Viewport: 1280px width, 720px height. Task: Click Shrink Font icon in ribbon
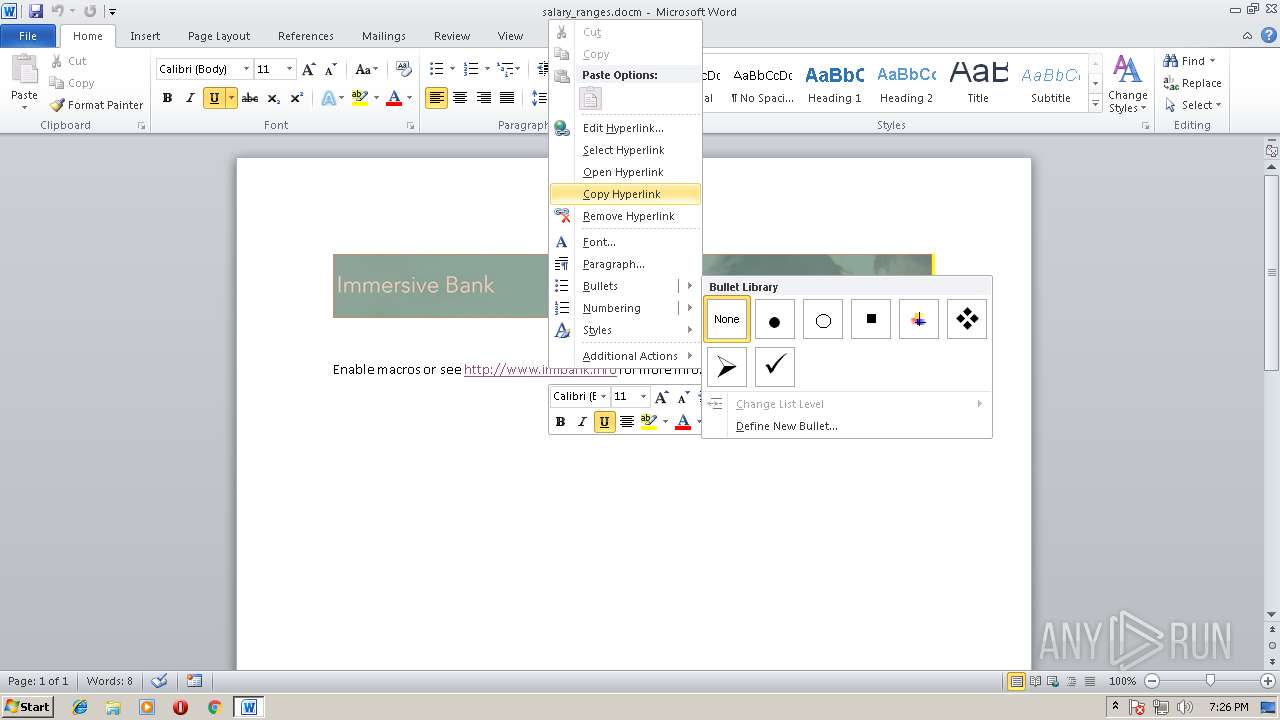(331, 69)
